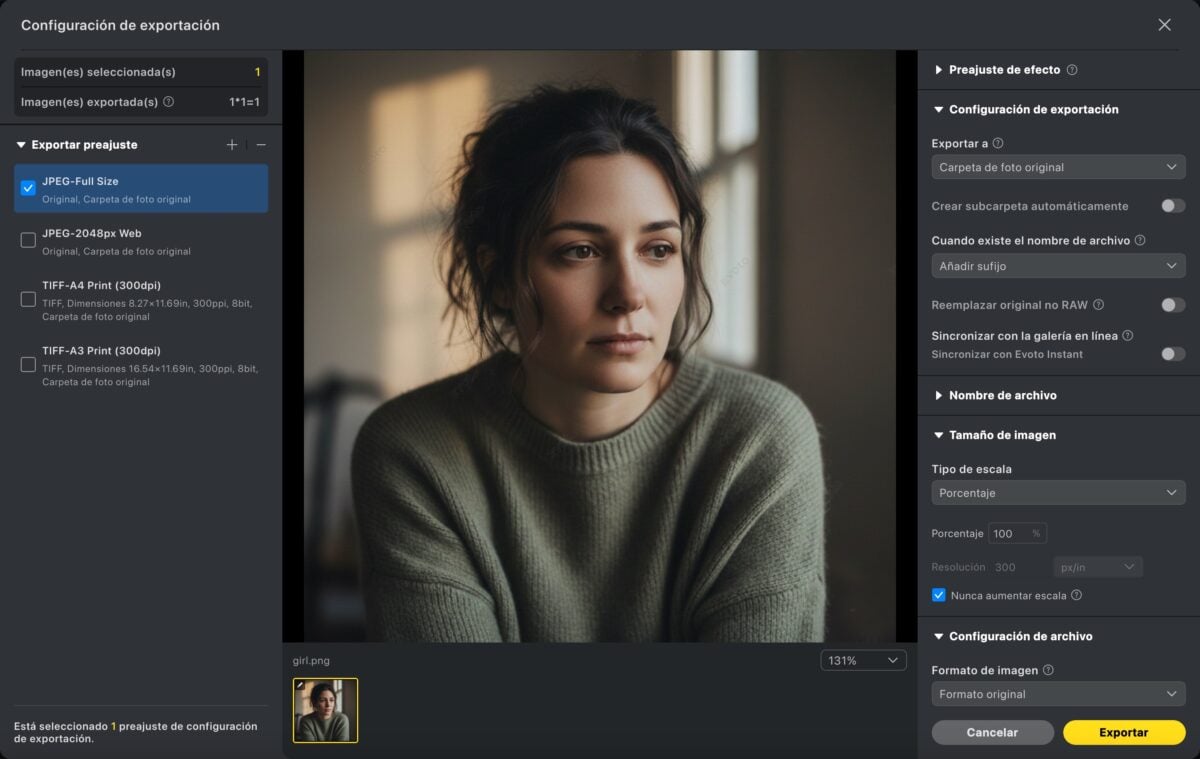The image size is (1200, 759).
Task: Enable Crear subcarpeta automáticamente toggle
Action: click(x=1172, y=206)
